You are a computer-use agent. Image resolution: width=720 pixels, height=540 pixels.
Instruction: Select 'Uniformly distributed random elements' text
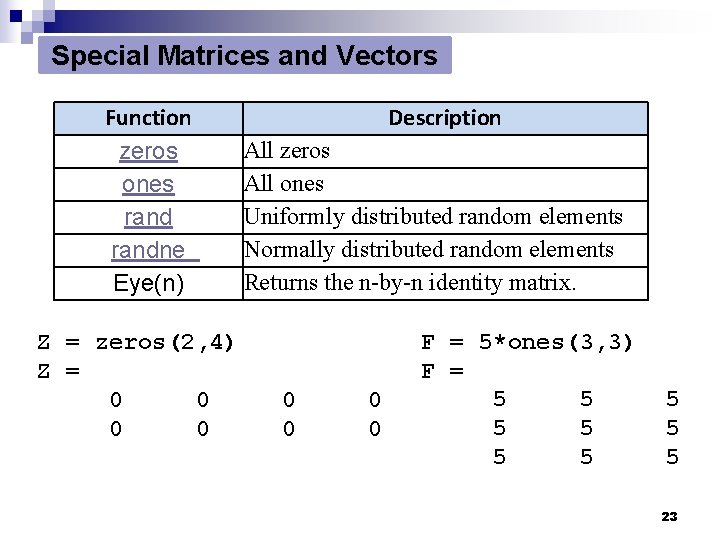point(433,217)
